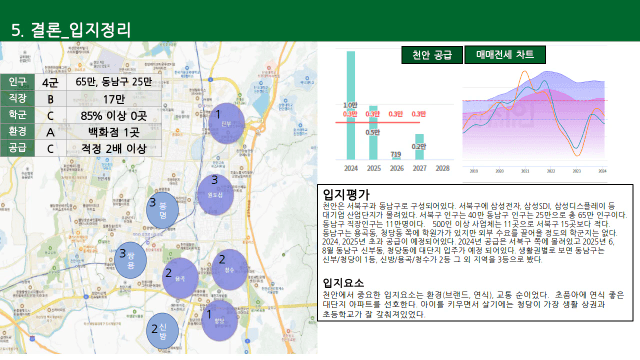Viewport: 640px width, 360px height.
Task: Select the 신방 circle marker on map
Action: (x=162, y=331)
